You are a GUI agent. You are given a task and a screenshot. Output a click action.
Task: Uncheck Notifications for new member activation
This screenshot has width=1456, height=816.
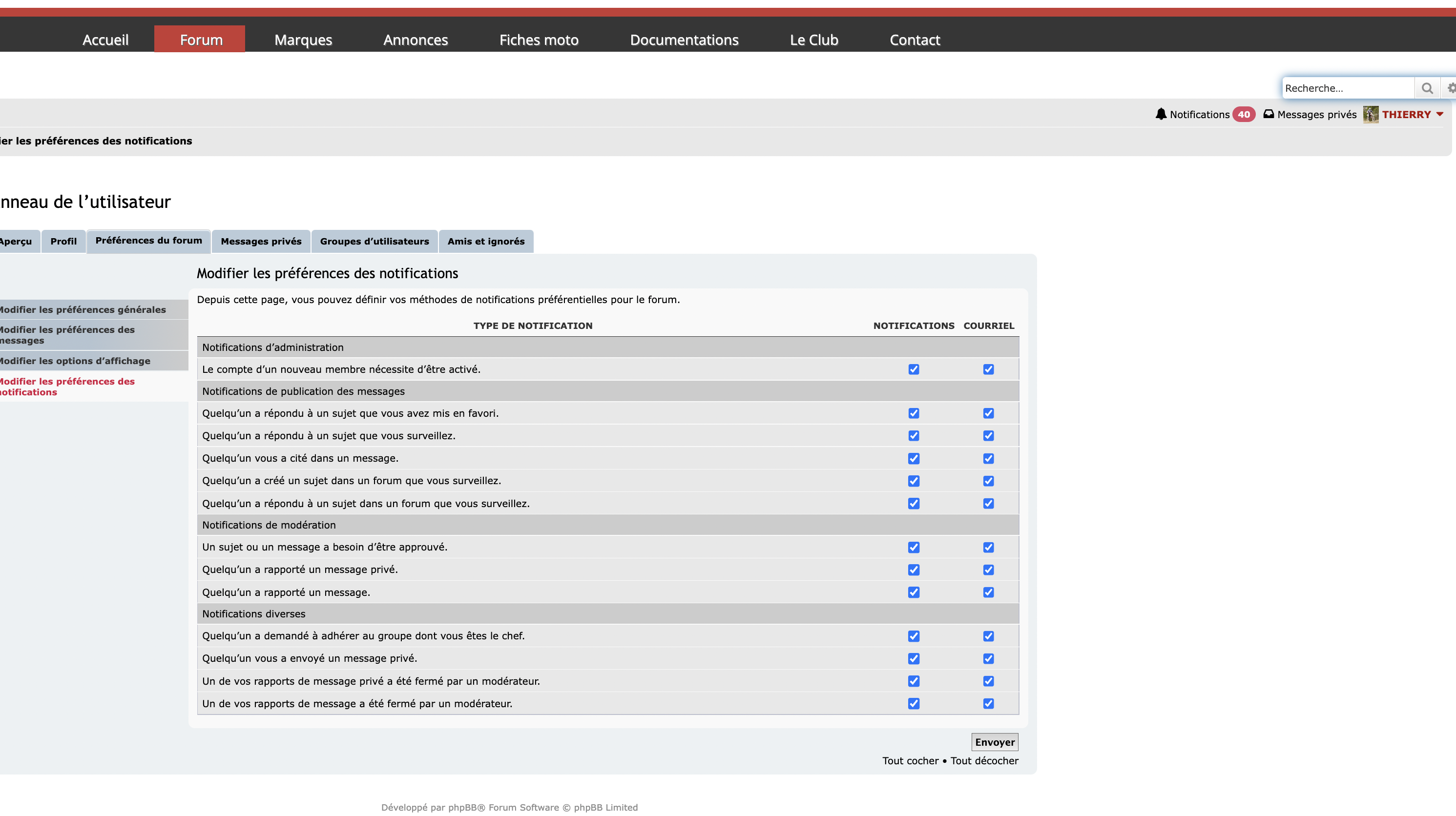(x=914, y=369)
